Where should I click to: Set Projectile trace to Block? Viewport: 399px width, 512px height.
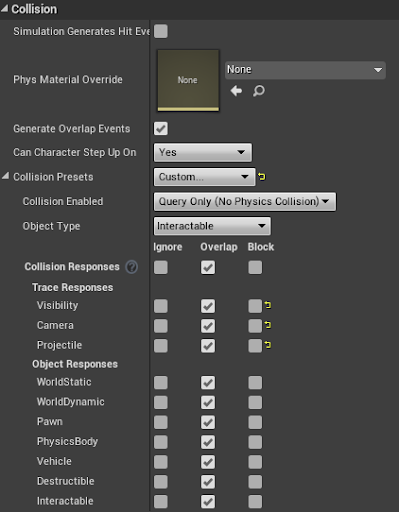pyautogui.click(x=255, y=346)
